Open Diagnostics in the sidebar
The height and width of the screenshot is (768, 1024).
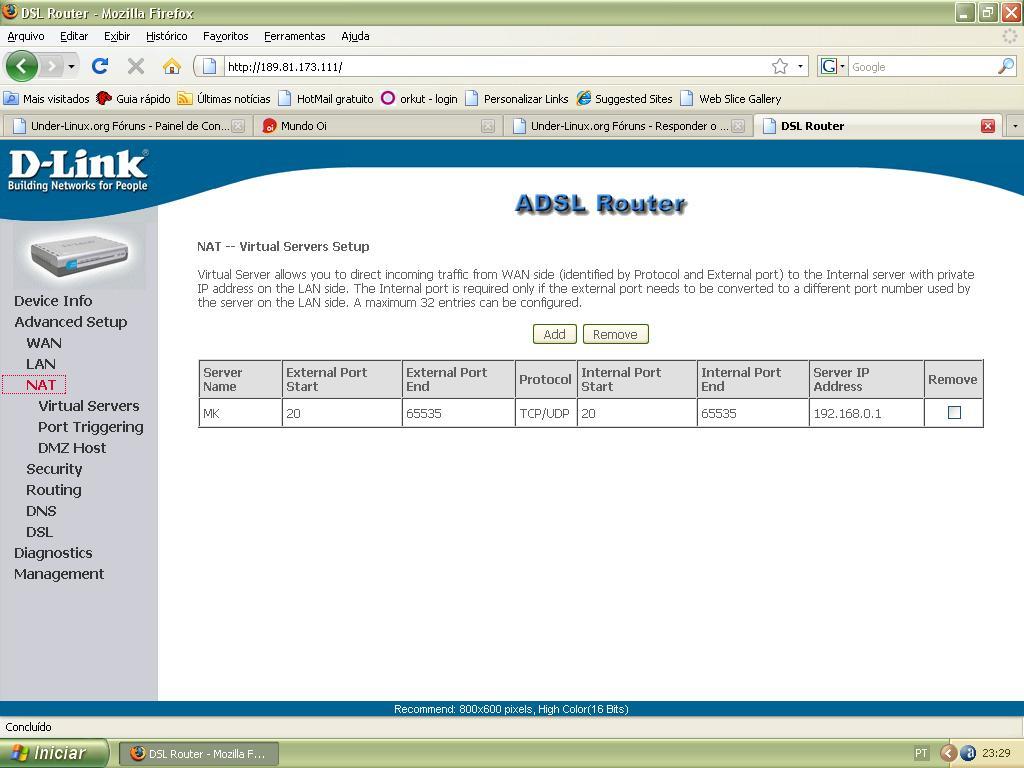(53, 553)
